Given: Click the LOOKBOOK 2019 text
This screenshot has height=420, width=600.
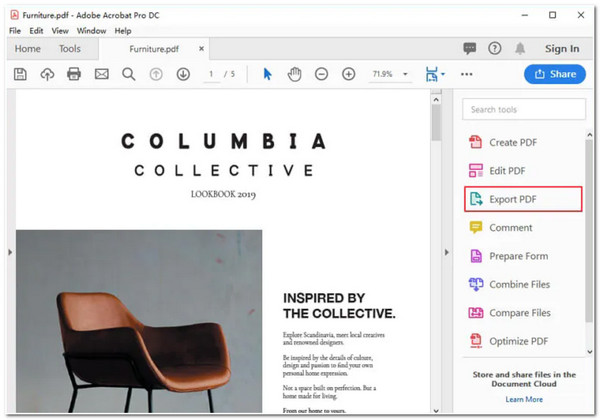Looking at the screenshot, I should click(223, 194).
